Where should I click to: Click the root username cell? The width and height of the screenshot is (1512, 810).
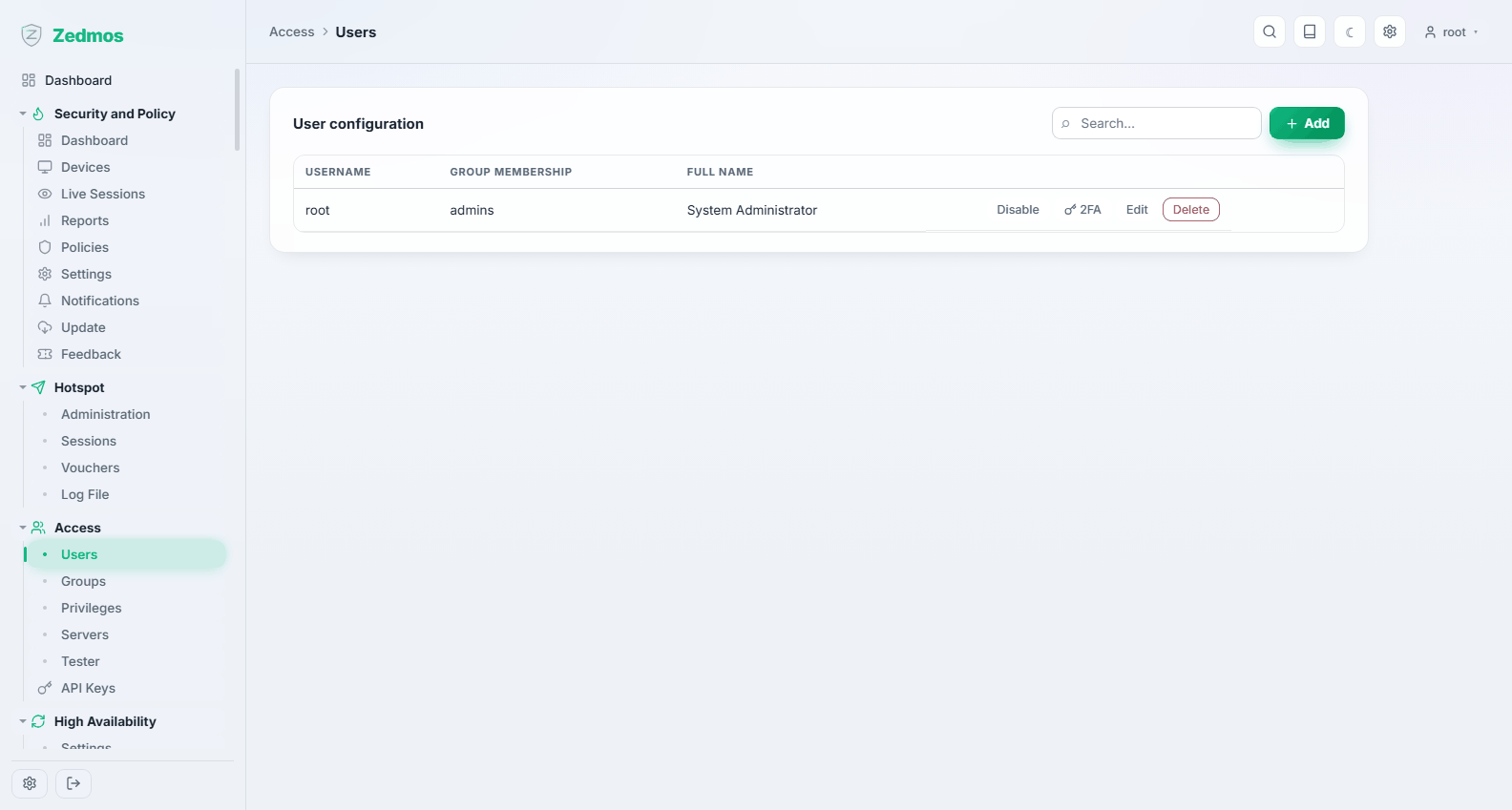(x=317, y=210)
